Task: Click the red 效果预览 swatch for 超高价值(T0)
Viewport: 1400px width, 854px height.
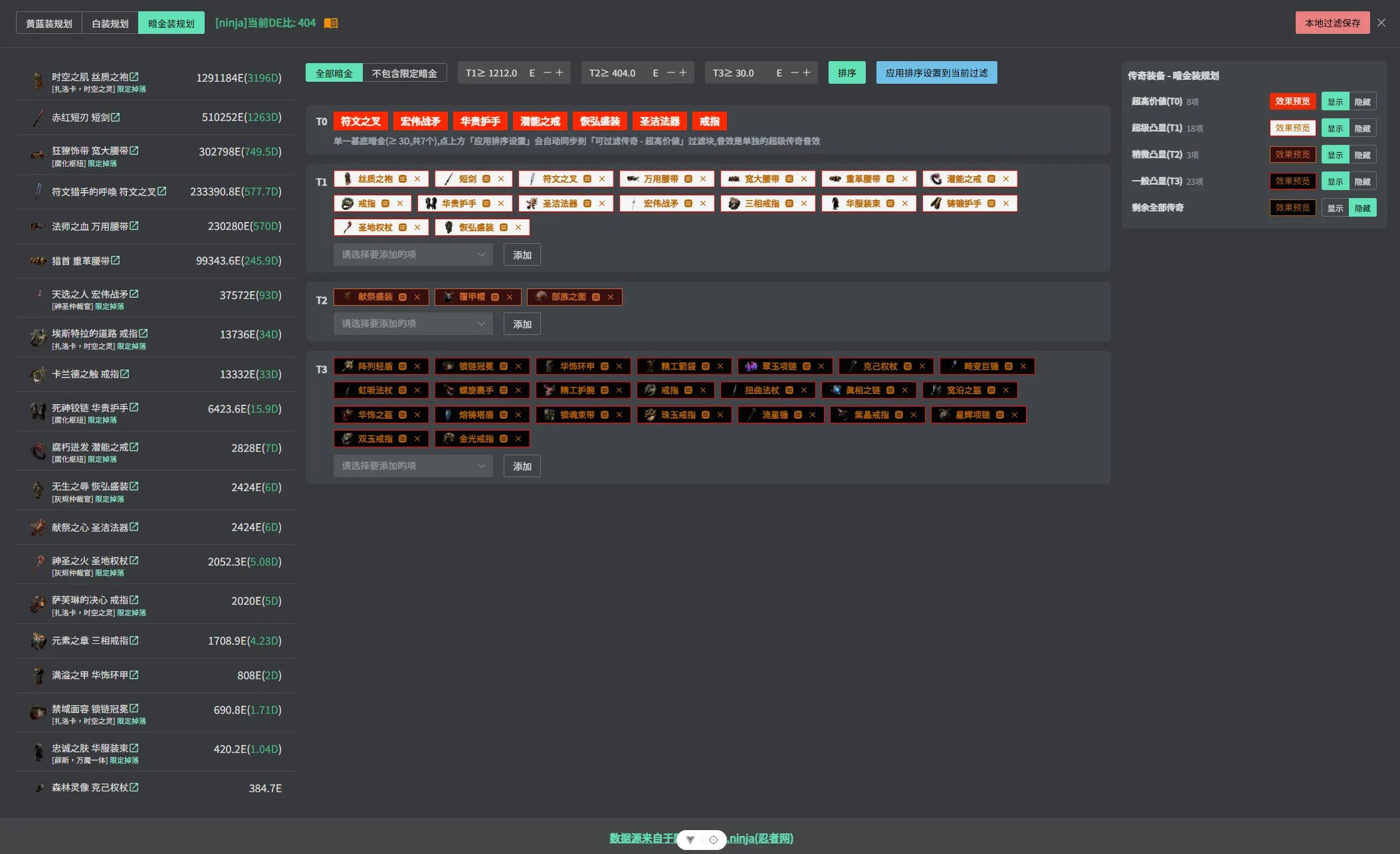Action: (x=1293, y=102)
